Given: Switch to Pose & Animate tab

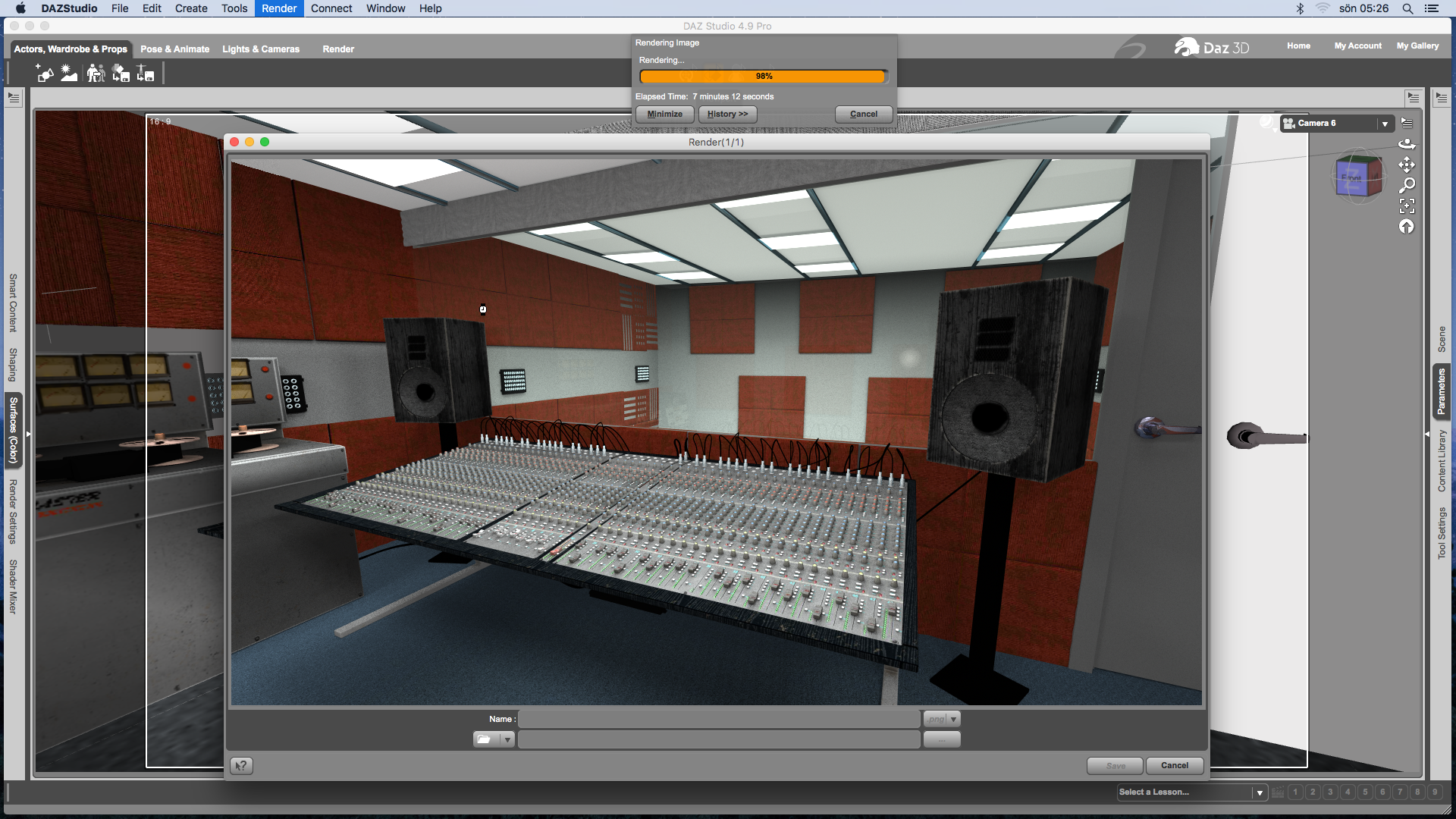Looking at the screenshot, I should [174, 49].
